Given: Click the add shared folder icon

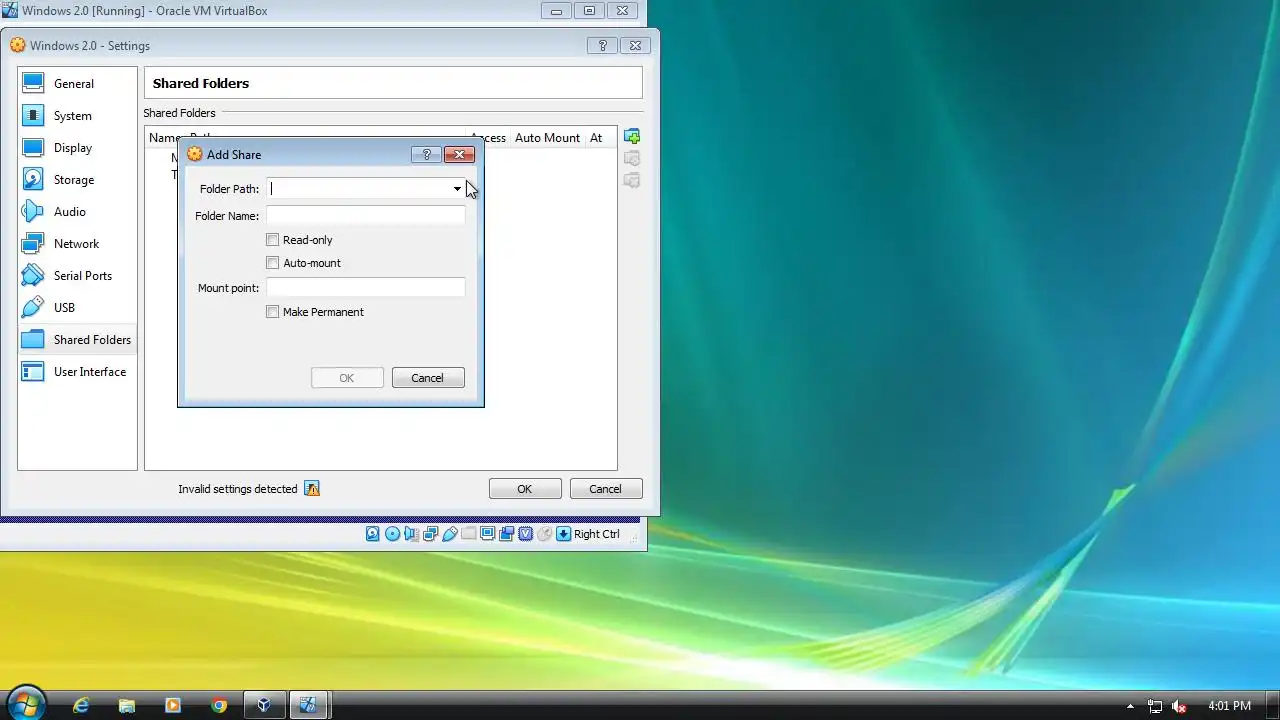Looking at the screenshot, I should tap(632, 137).
